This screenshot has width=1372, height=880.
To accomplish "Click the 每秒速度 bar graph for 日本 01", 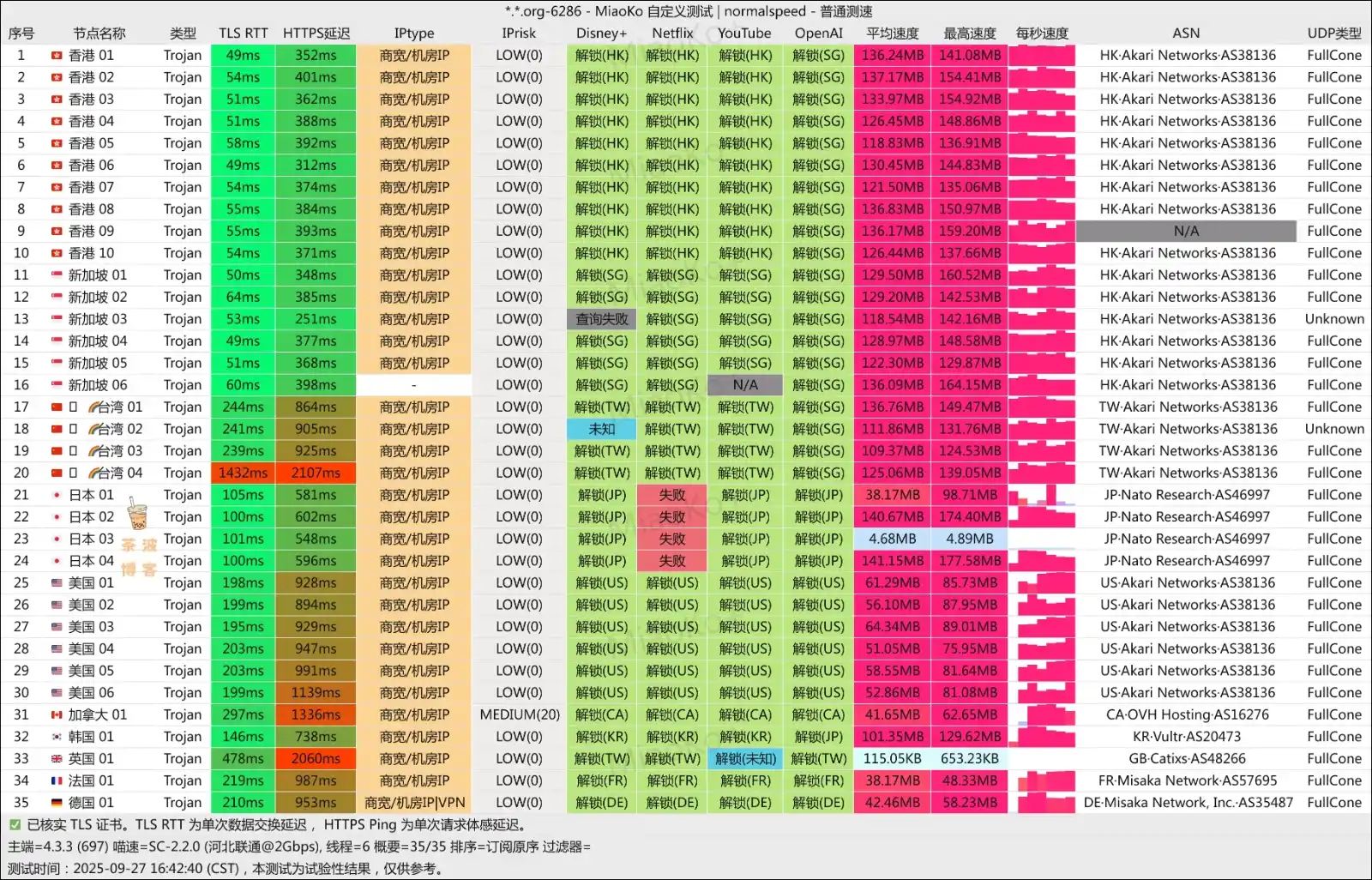I will 1042,496.
